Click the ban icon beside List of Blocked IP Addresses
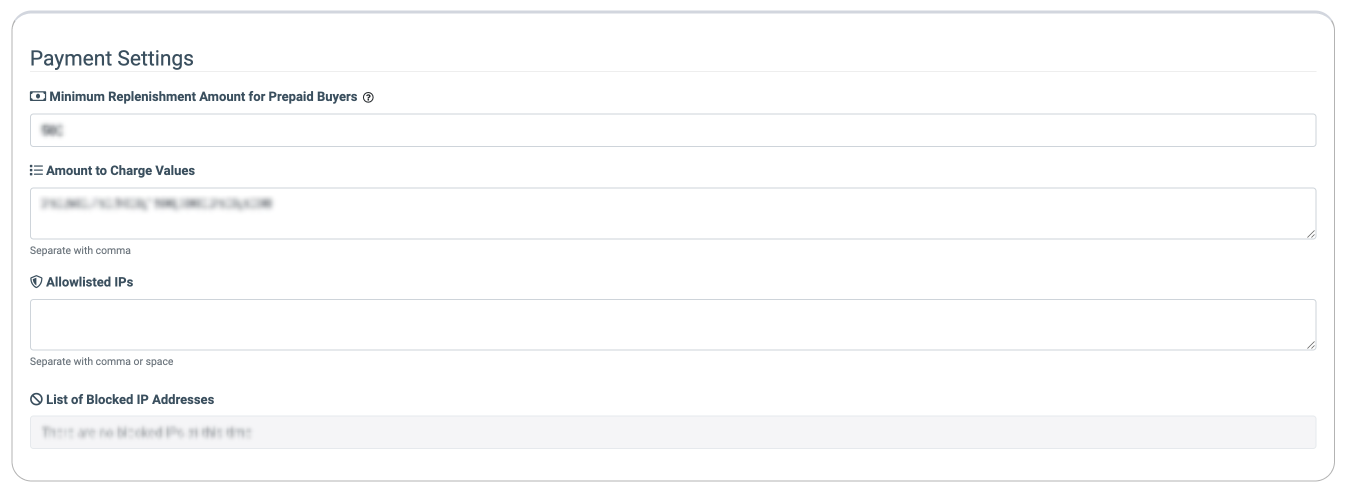1347x490 pixels. click(37, 399)
